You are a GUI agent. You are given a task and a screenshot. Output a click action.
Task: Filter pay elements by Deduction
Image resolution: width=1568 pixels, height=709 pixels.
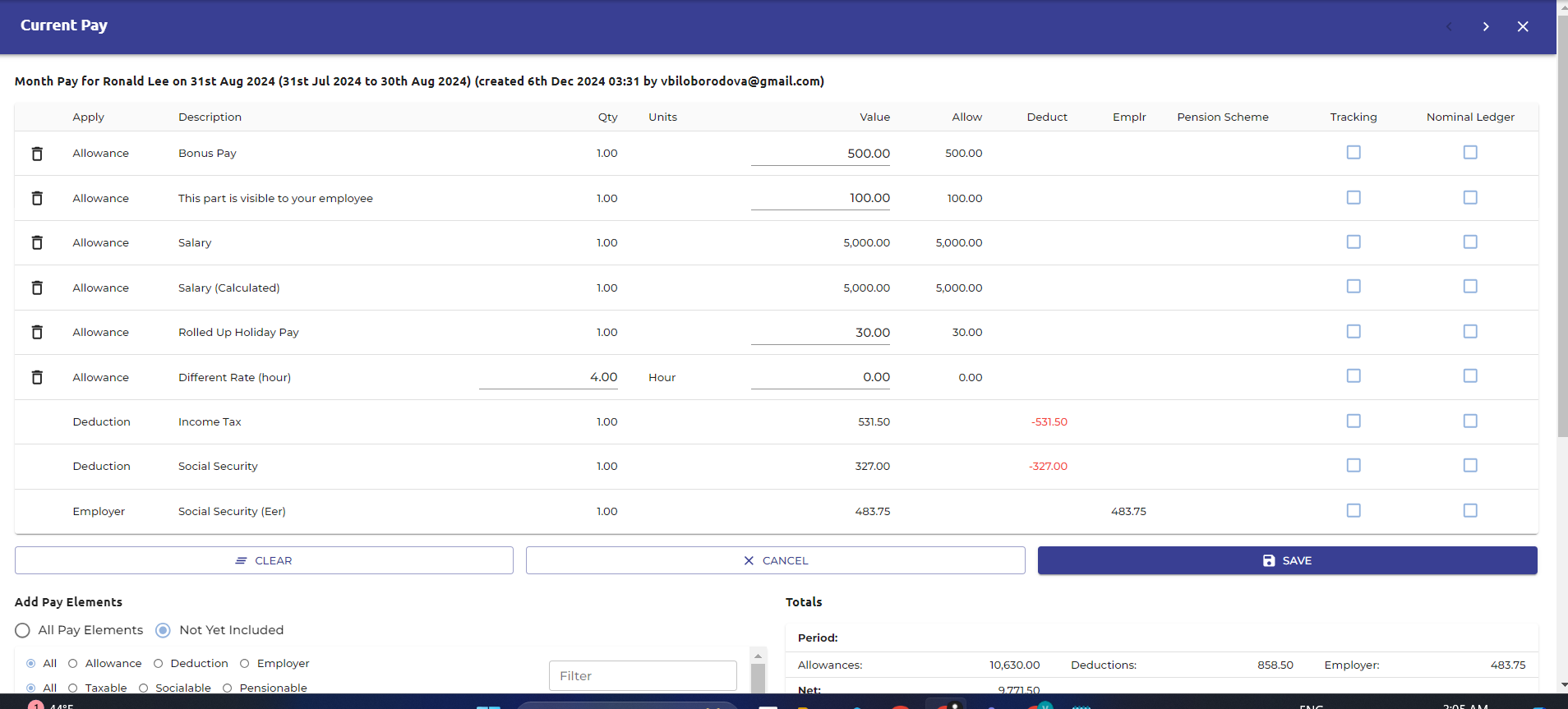coord(159,664)
